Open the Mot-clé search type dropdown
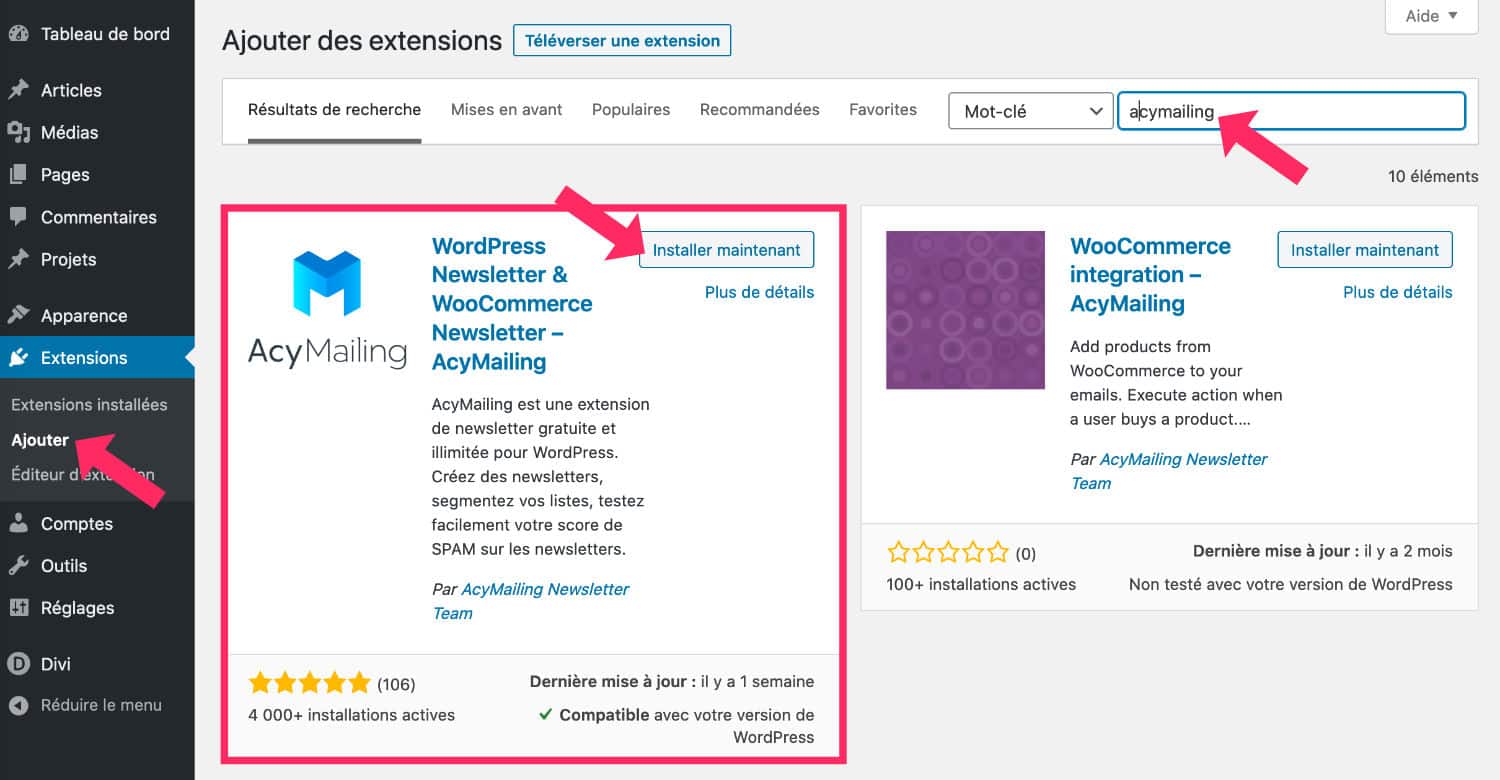Screen dimensions: 1500x780 (x=1031, y=111)
